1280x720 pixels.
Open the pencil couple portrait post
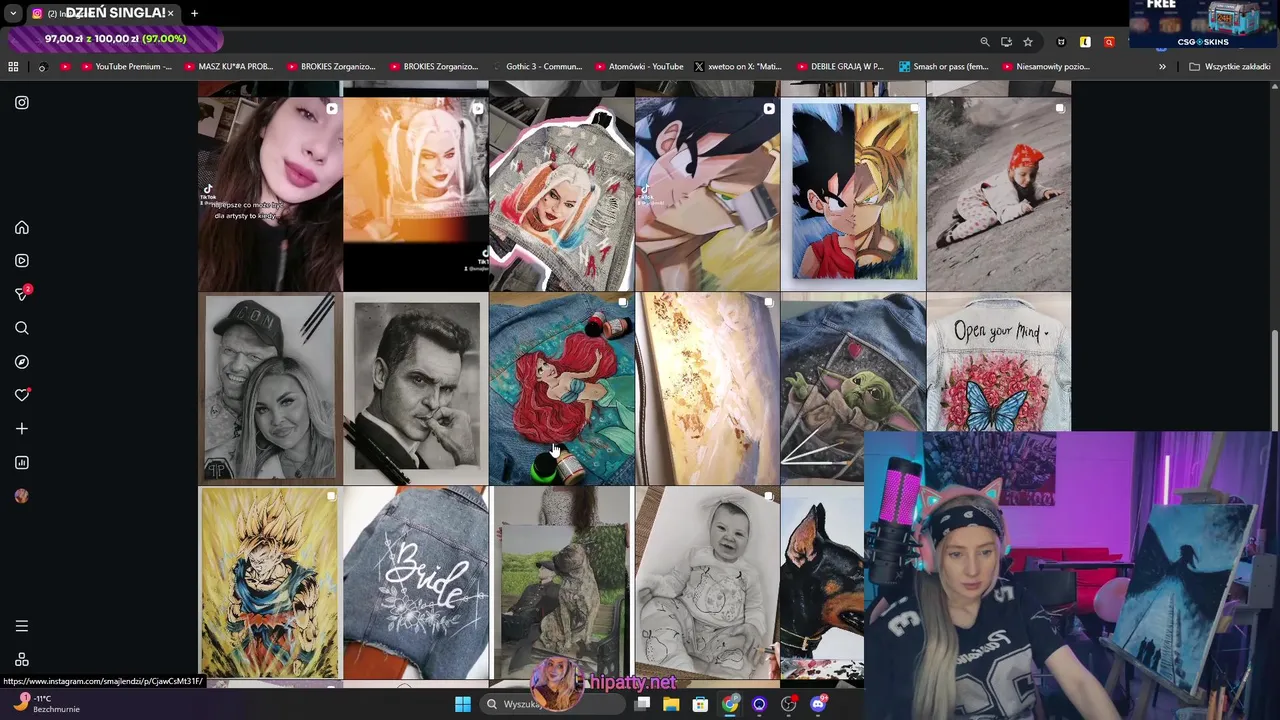[270, 389]
